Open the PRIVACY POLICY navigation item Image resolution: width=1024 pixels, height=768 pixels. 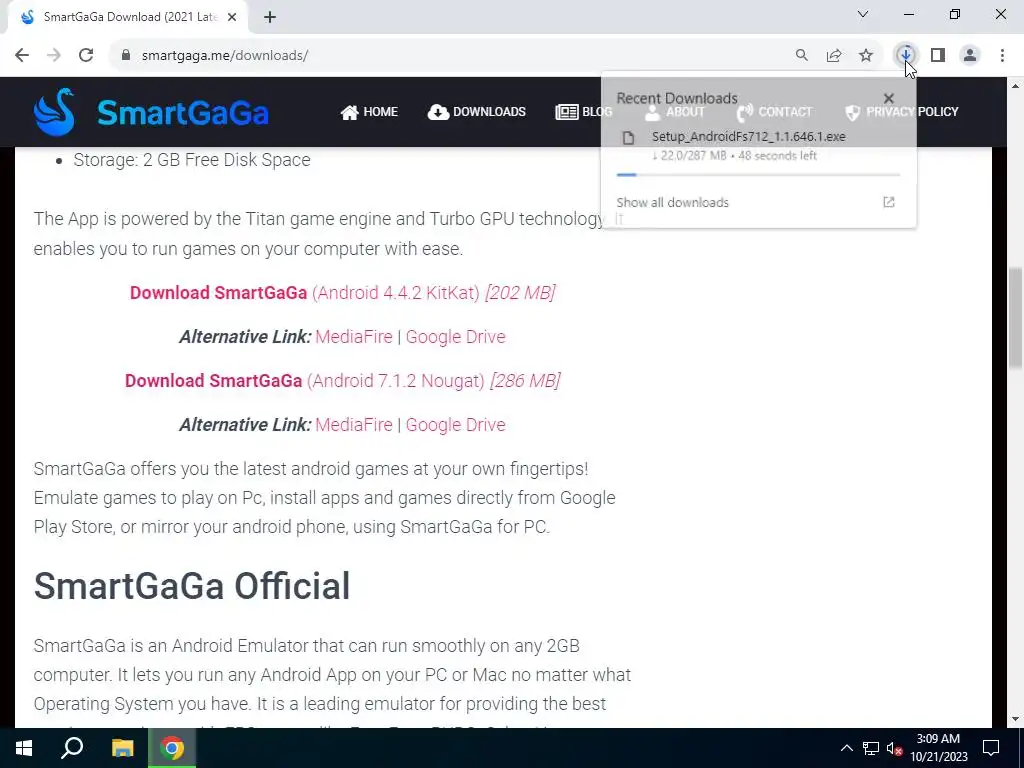coord(901,112)
